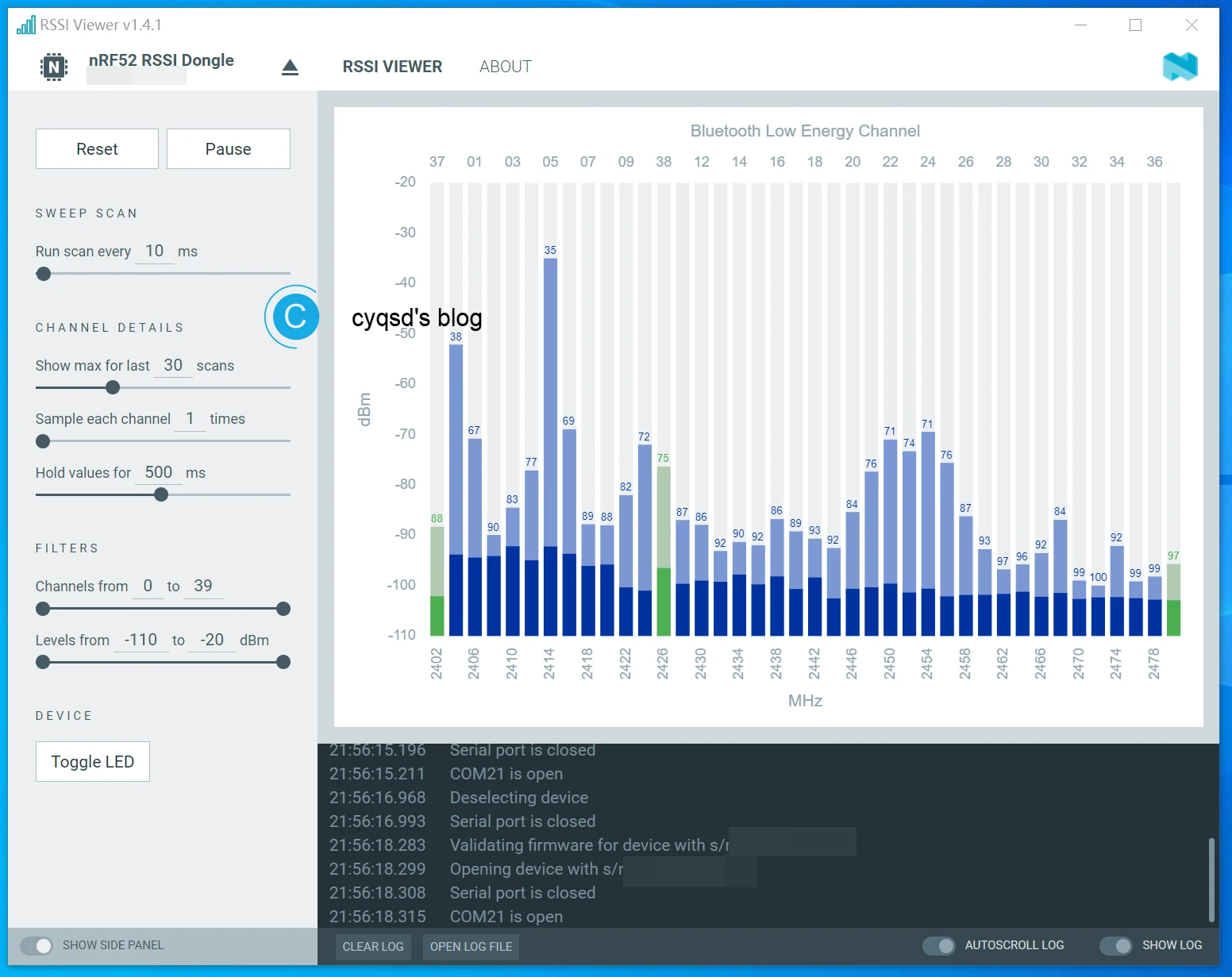This screenshot has height=977, width=1232.
Task: Open the RSSI VIEWER tab
Action: click(x=392, y=67)
